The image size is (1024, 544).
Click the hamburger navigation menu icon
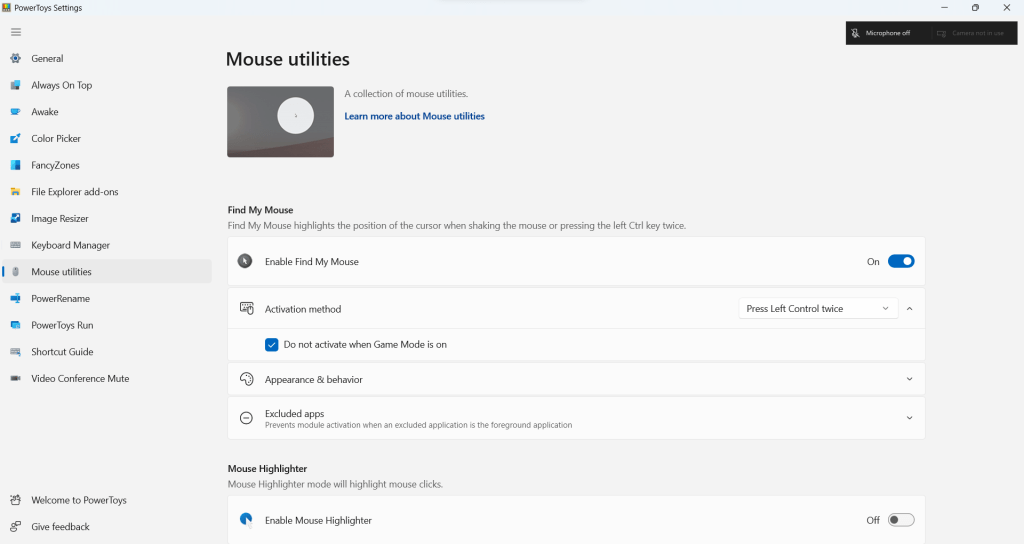pos(16,32)
